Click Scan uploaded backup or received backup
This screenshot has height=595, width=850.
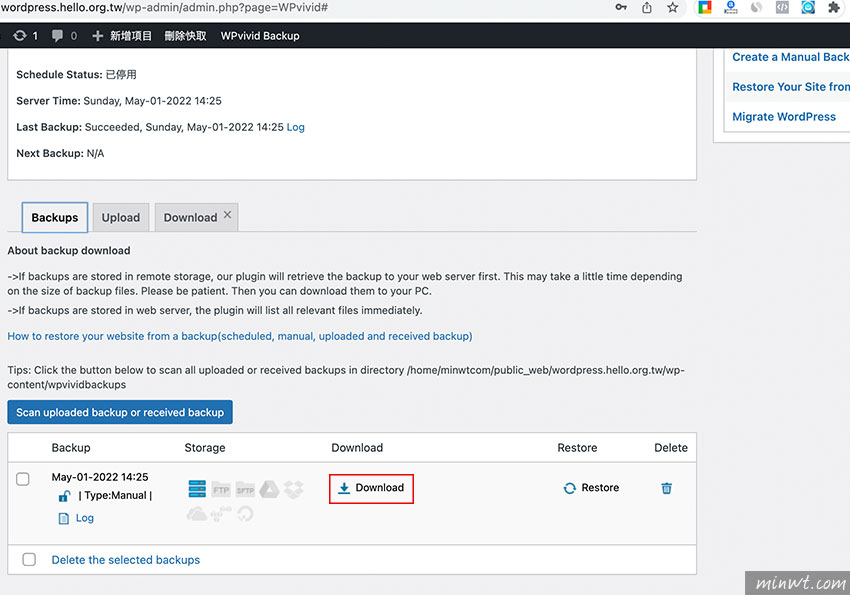point(120,412)
